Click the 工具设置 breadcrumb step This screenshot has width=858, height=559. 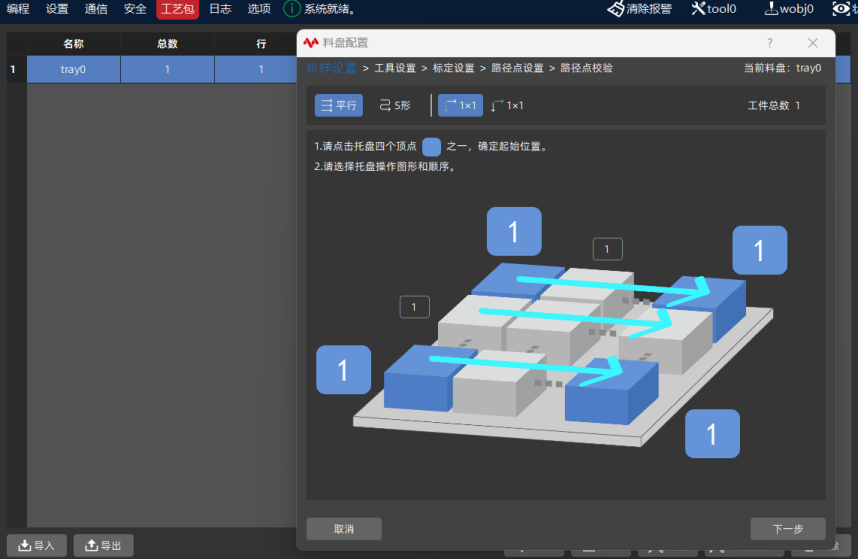click(395, 68)
